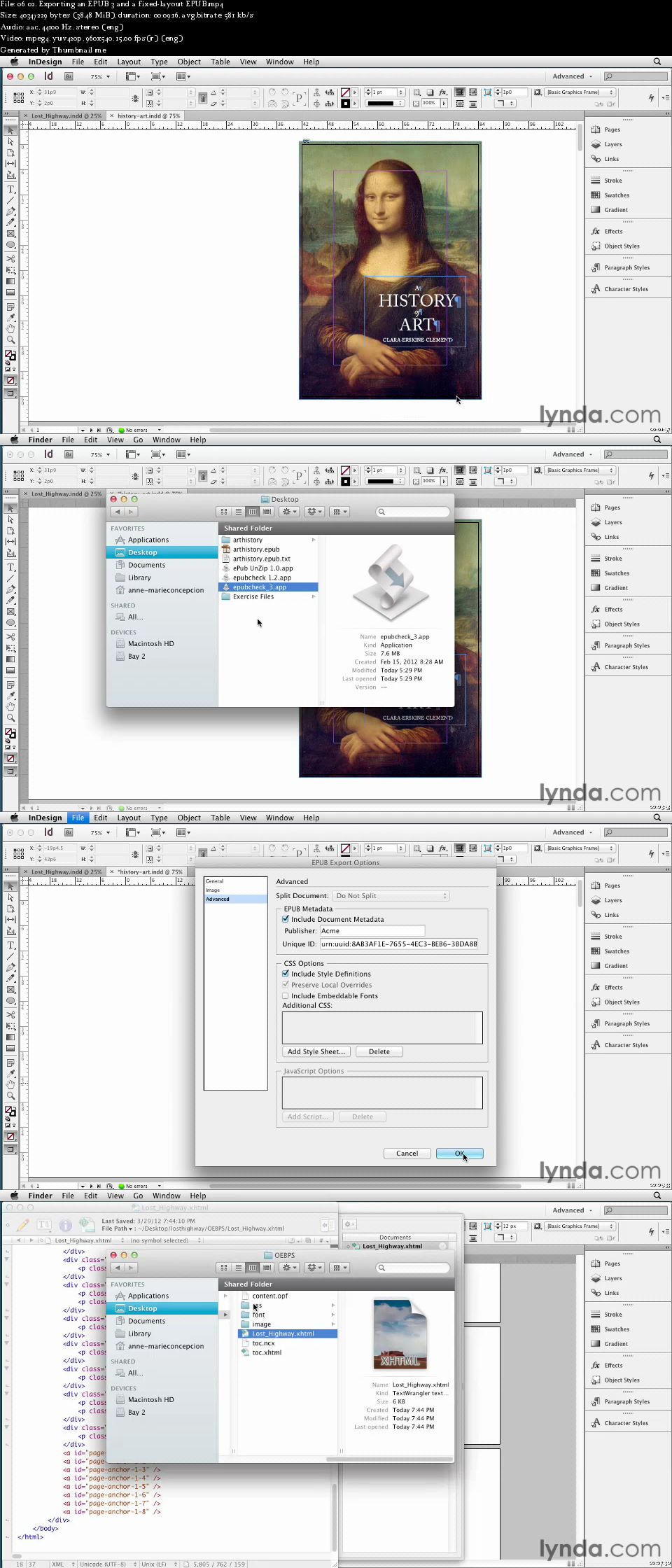The height and width of the screenshot is (1568, 672).
Task: Open the '(no symbol selected)' function popup
Action: (164, 1240)
